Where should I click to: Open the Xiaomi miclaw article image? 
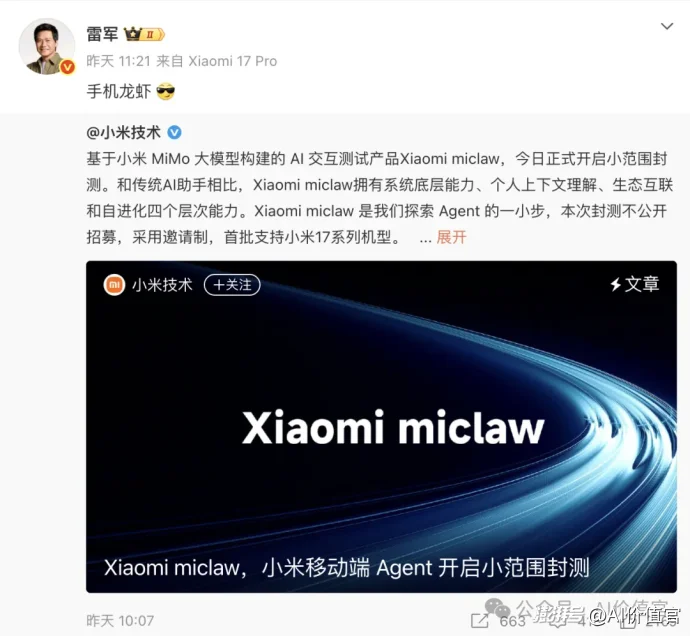(381, 426)
